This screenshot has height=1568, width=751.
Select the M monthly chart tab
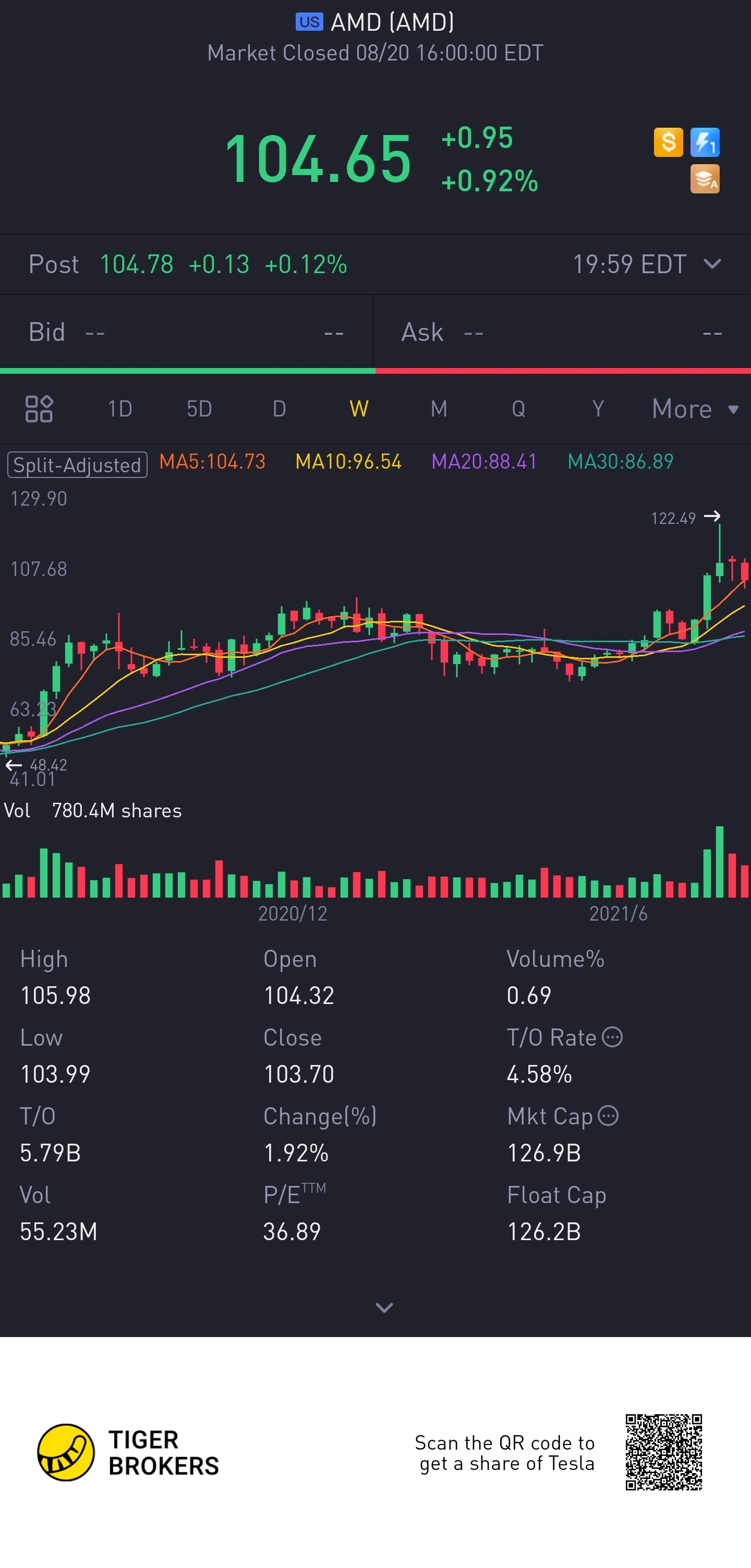pyautogui.click(x=439, y=409)
